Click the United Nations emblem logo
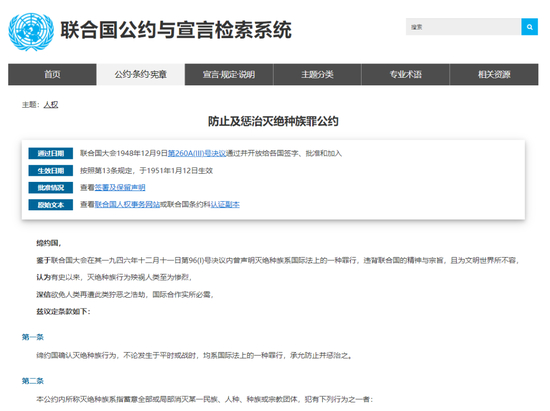This screenshot has width=550, height=411. coord(31,32)
